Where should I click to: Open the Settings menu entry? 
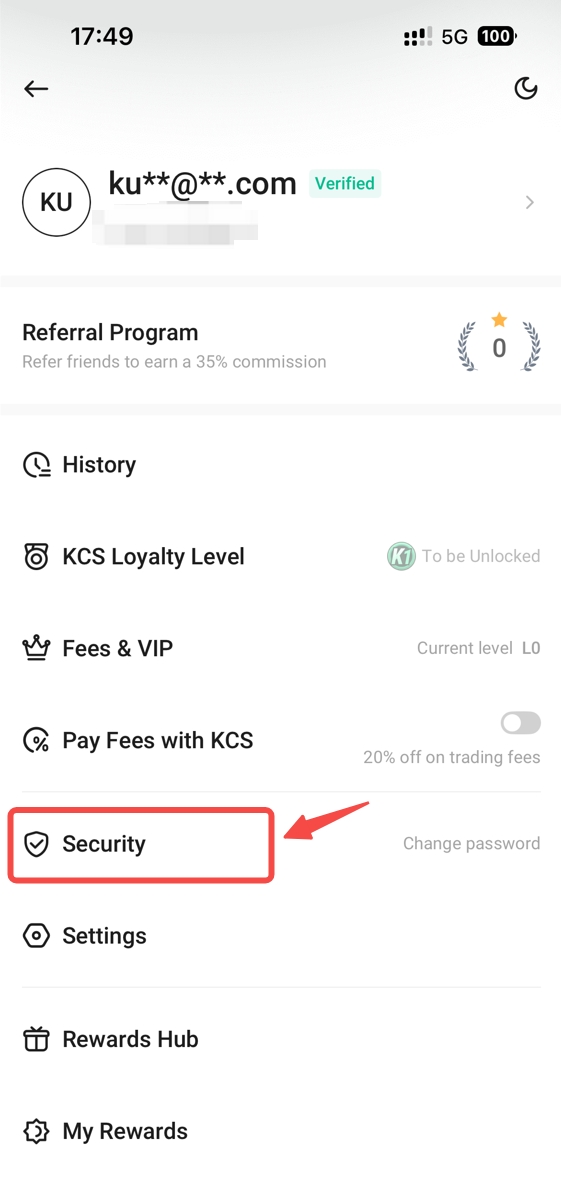coord(280,936)
